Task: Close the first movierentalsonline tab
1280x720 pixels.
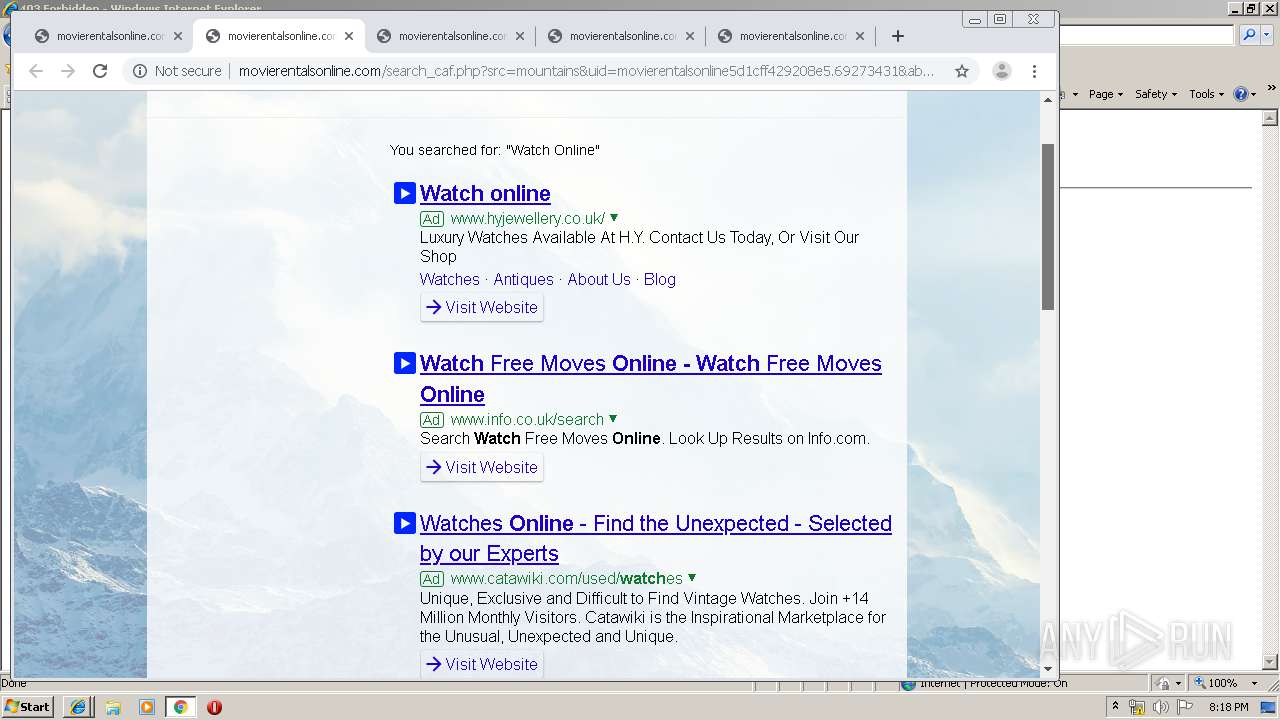Action: pos(178,36)
